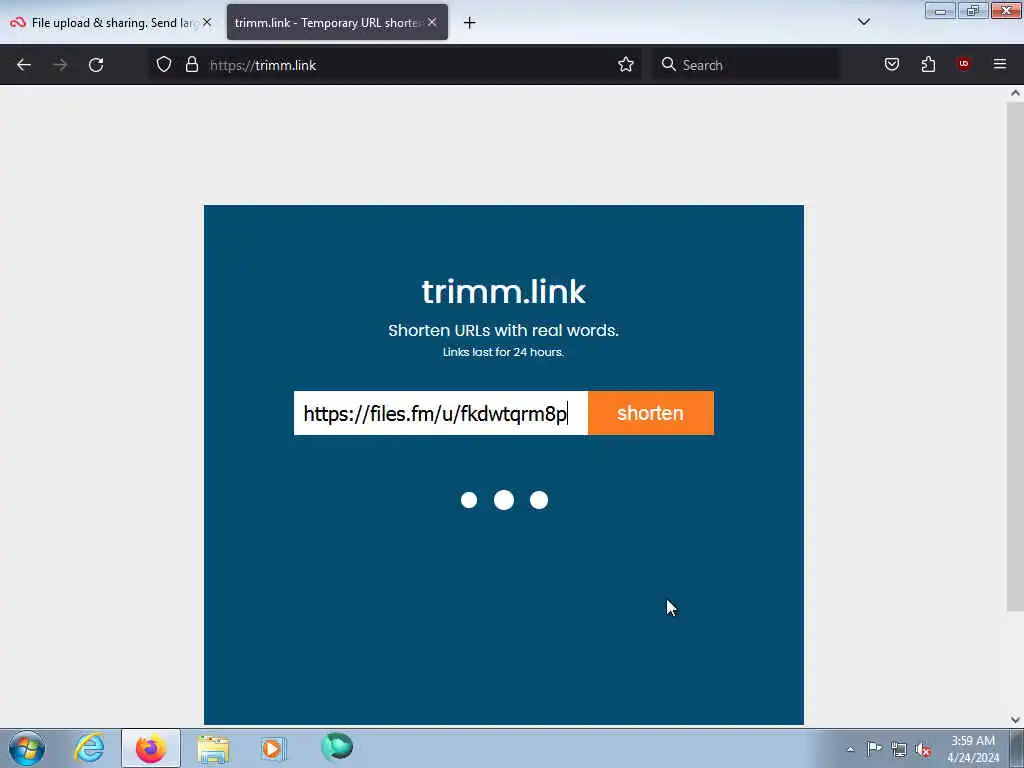Screen dimensions: 1024x768
Task: Open tracking protection shield icon
Action: click(164, 64)
